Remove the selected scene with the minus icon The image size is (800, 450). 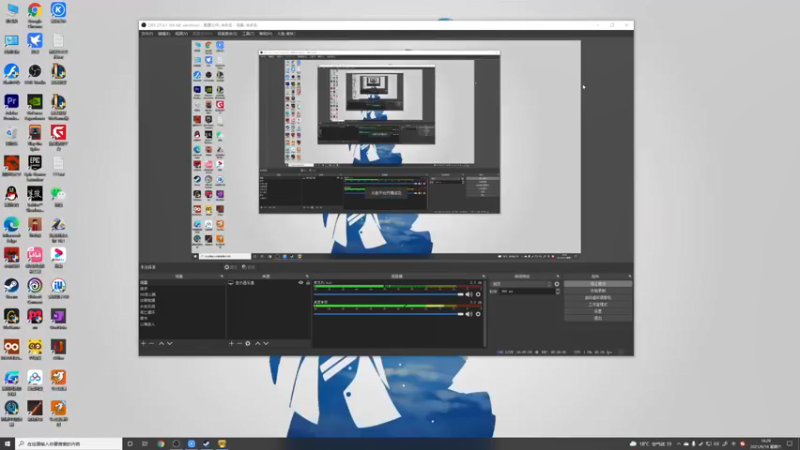coord(152,343)
